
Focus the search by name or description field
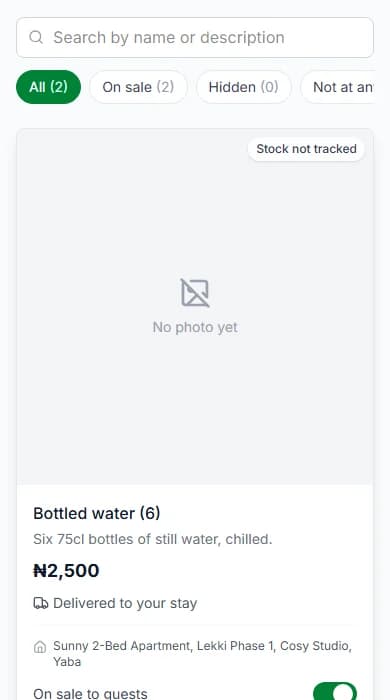click(195, 38)
